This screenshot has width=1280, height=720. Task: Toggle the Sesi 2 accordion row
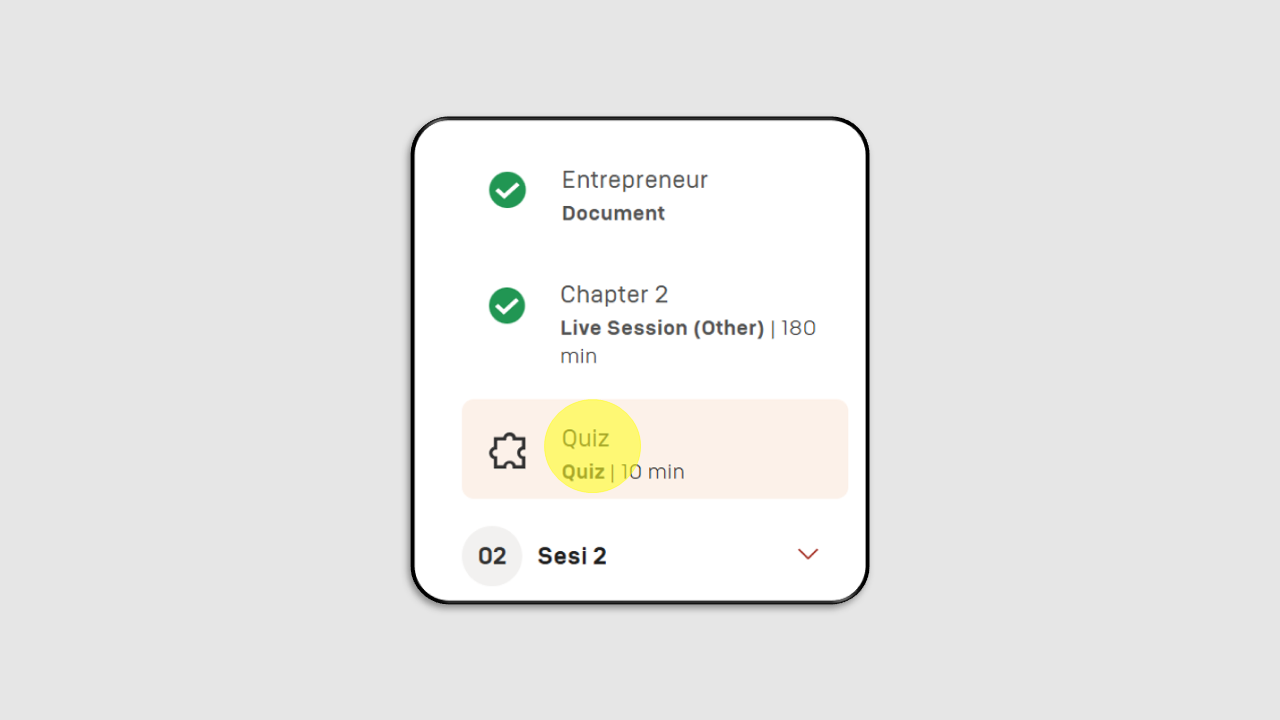click(655, 556)
